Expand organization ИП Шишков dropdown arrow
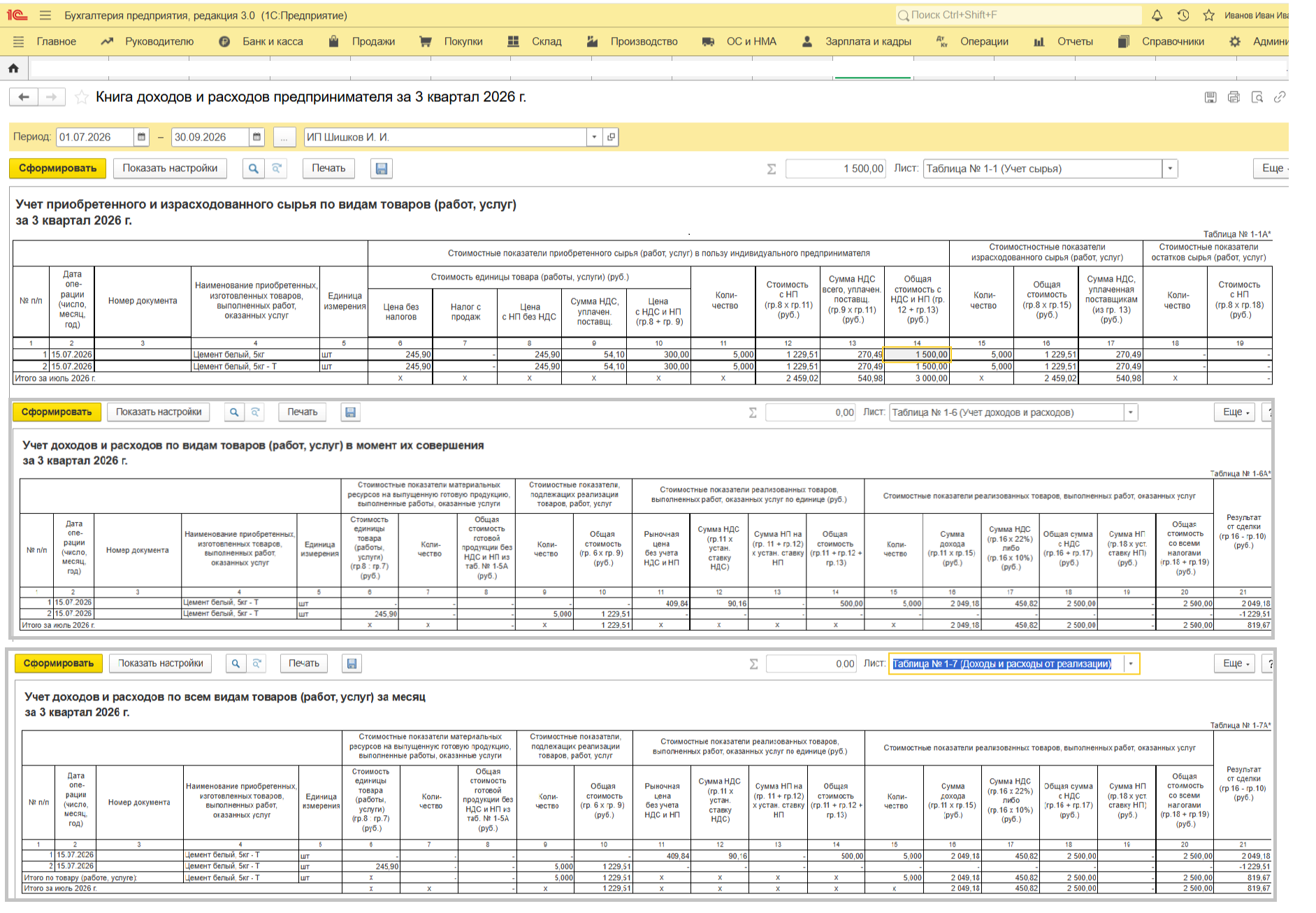This screenshot has width=1316, height=913. coord(594,137)
